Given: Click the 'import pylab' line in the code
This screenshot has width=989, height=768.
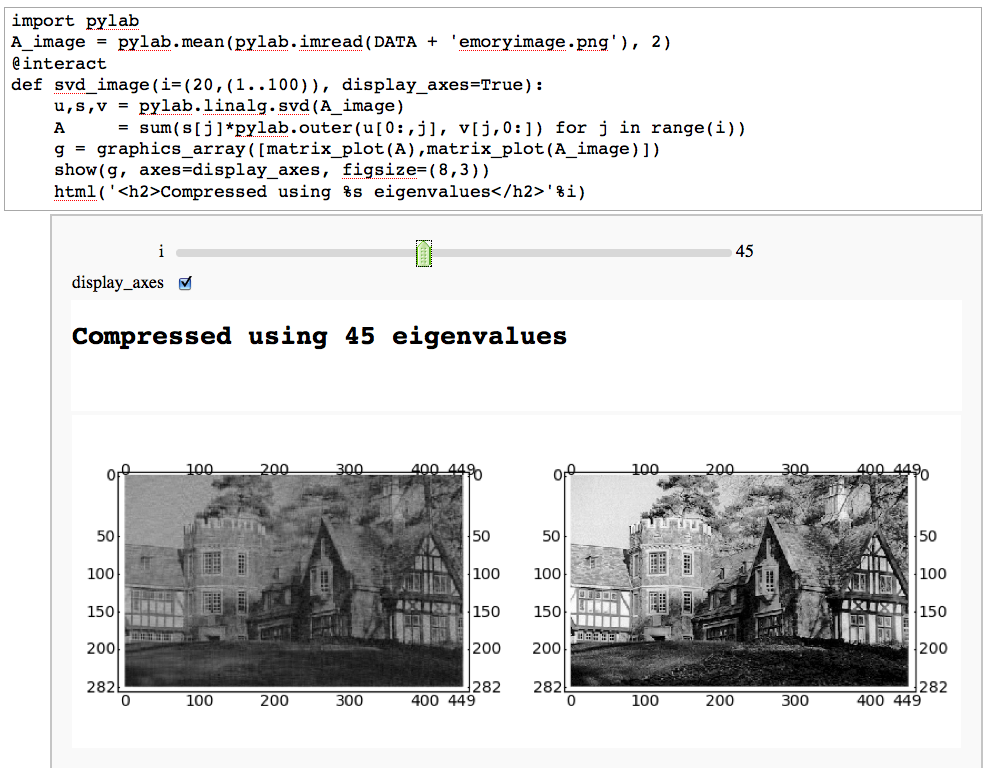Looking at the screenshot, I should [x=75, y=21].
